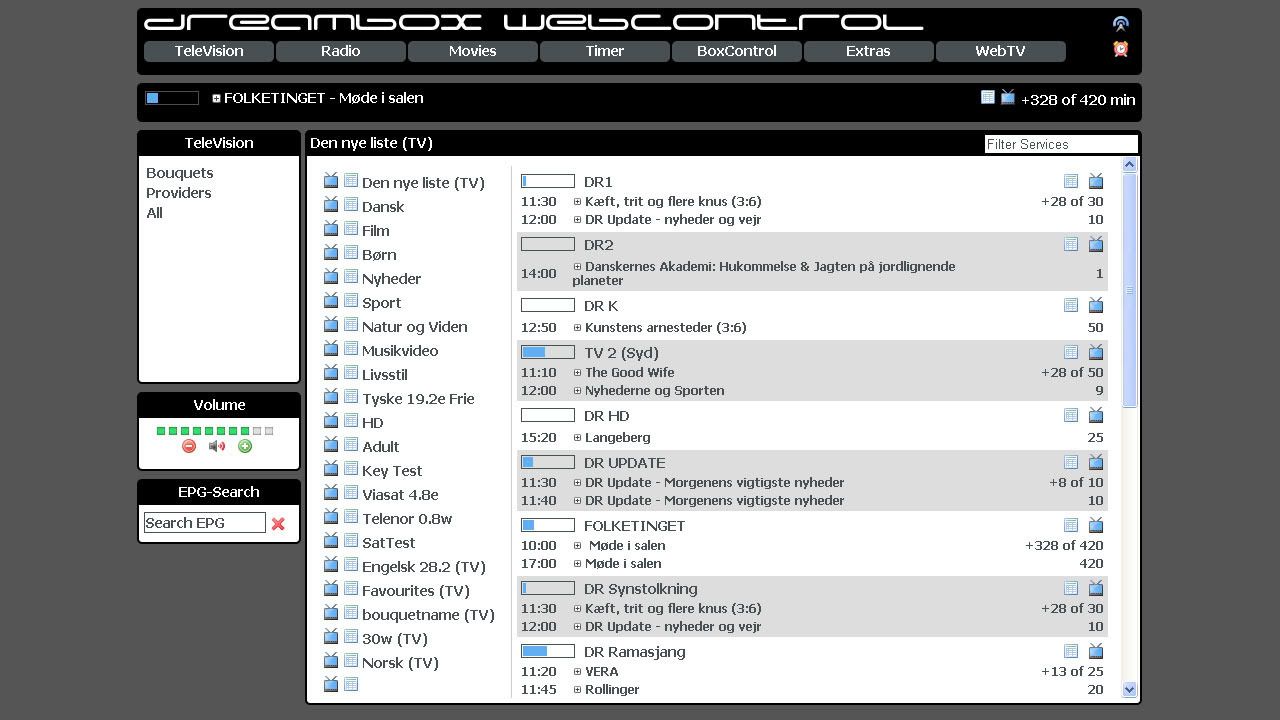The image size is (1280, 720).
Task: Click TV icon next to Dansk bouquet
Action: coord(331,205)
